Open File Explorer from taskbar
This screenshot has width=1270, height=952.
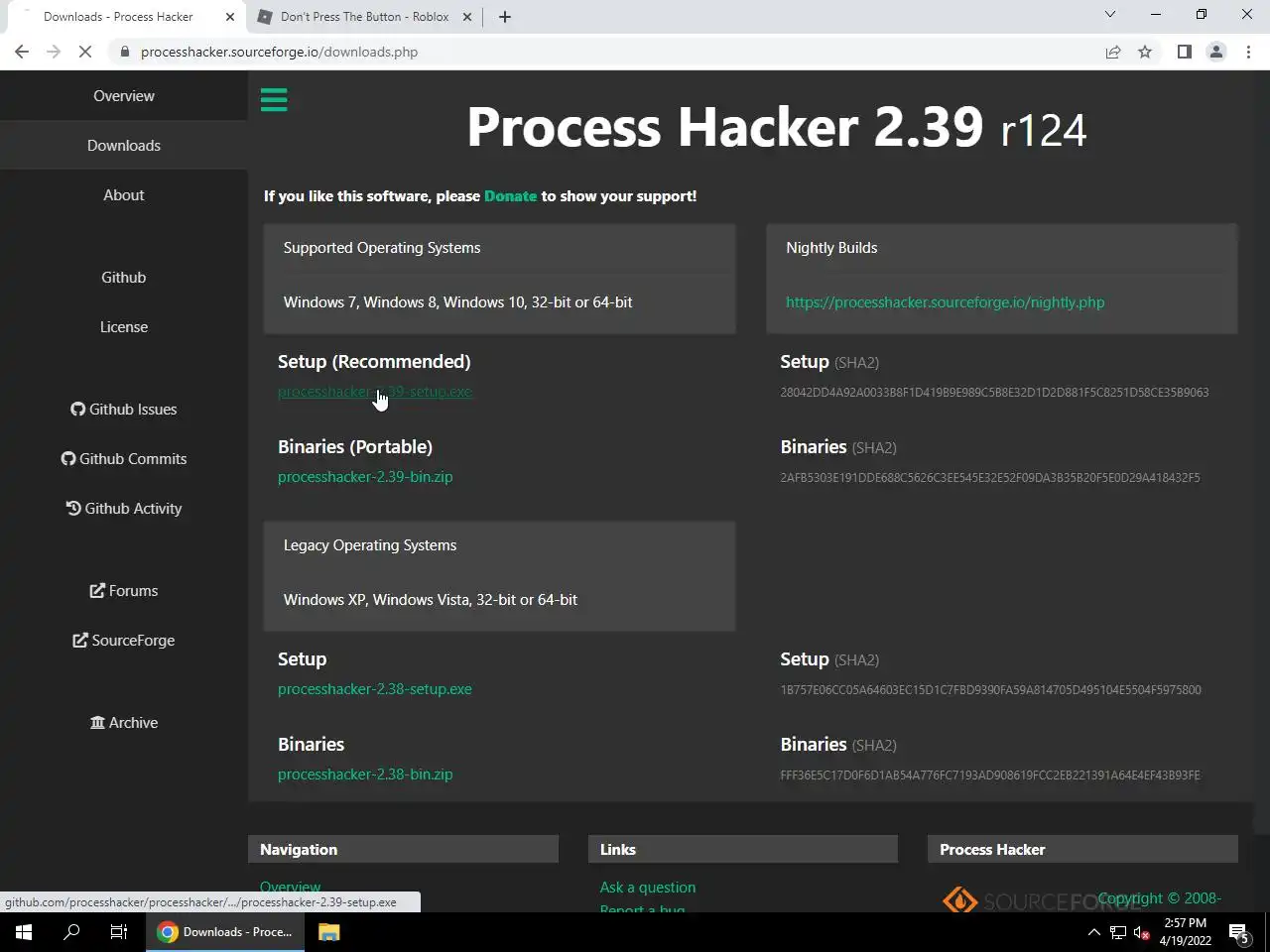[328, 932]
